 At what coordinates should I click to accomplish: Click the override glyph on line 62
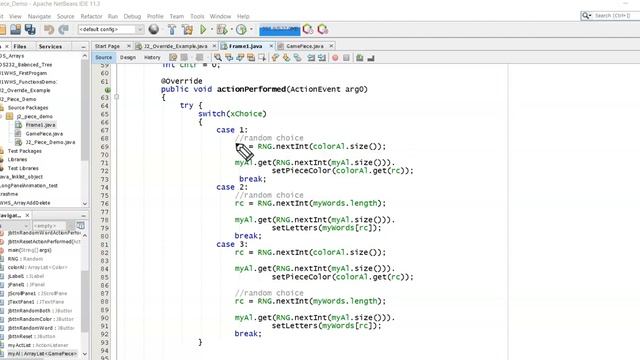(x=108, y=89)
